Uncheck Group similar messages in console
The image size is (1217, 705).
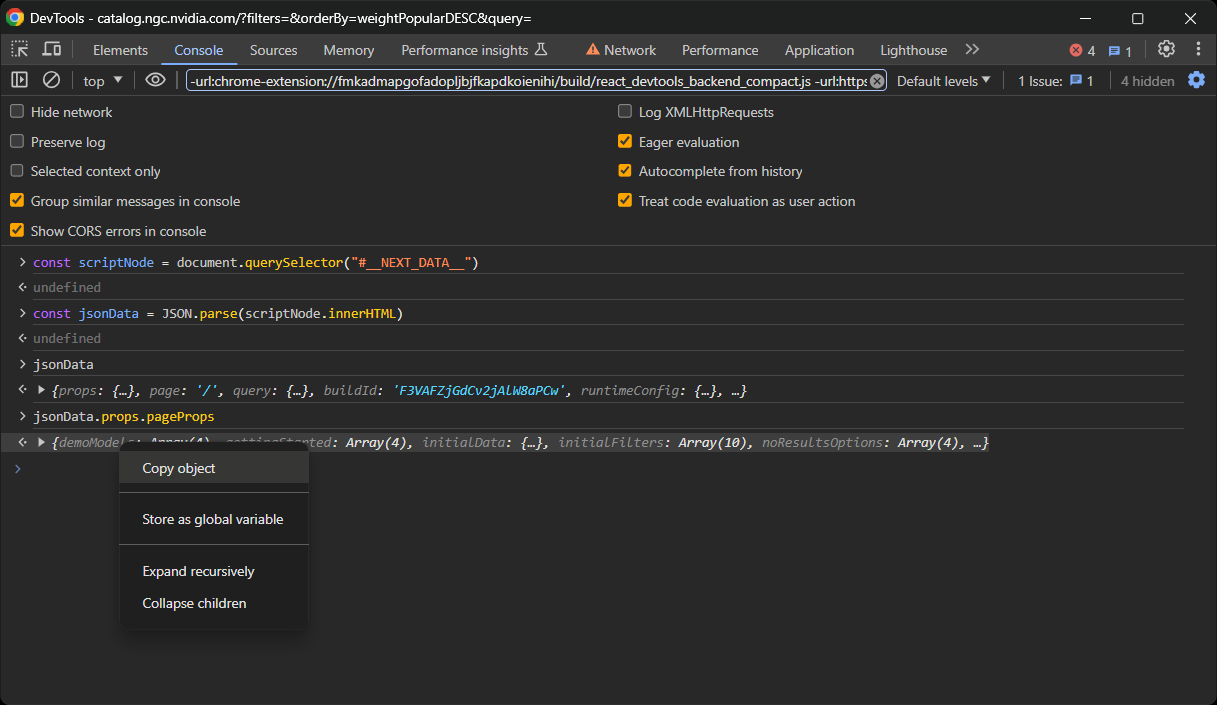pos(15,201)
